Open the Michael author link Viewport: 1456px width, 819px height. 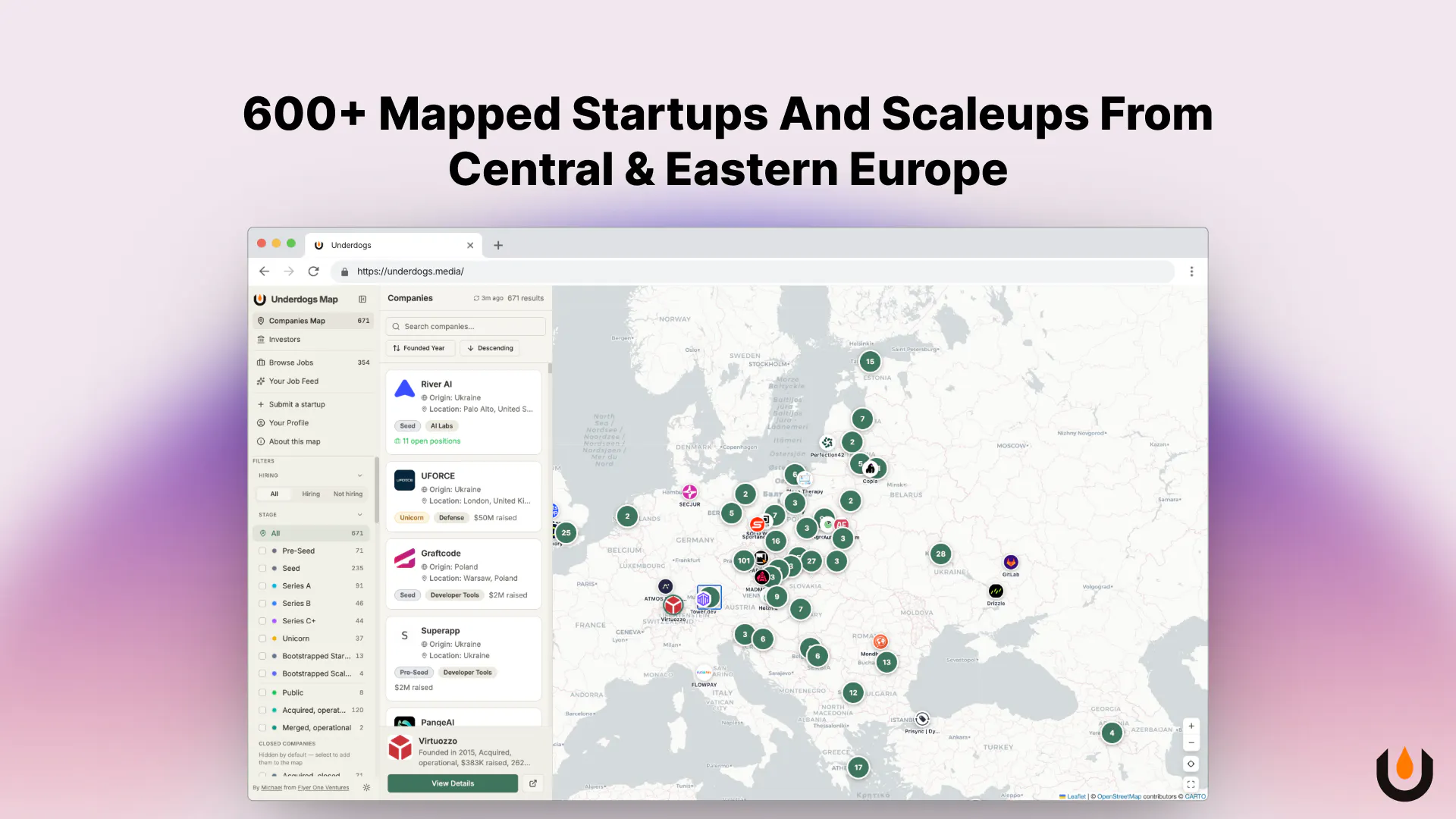point(271,788)
